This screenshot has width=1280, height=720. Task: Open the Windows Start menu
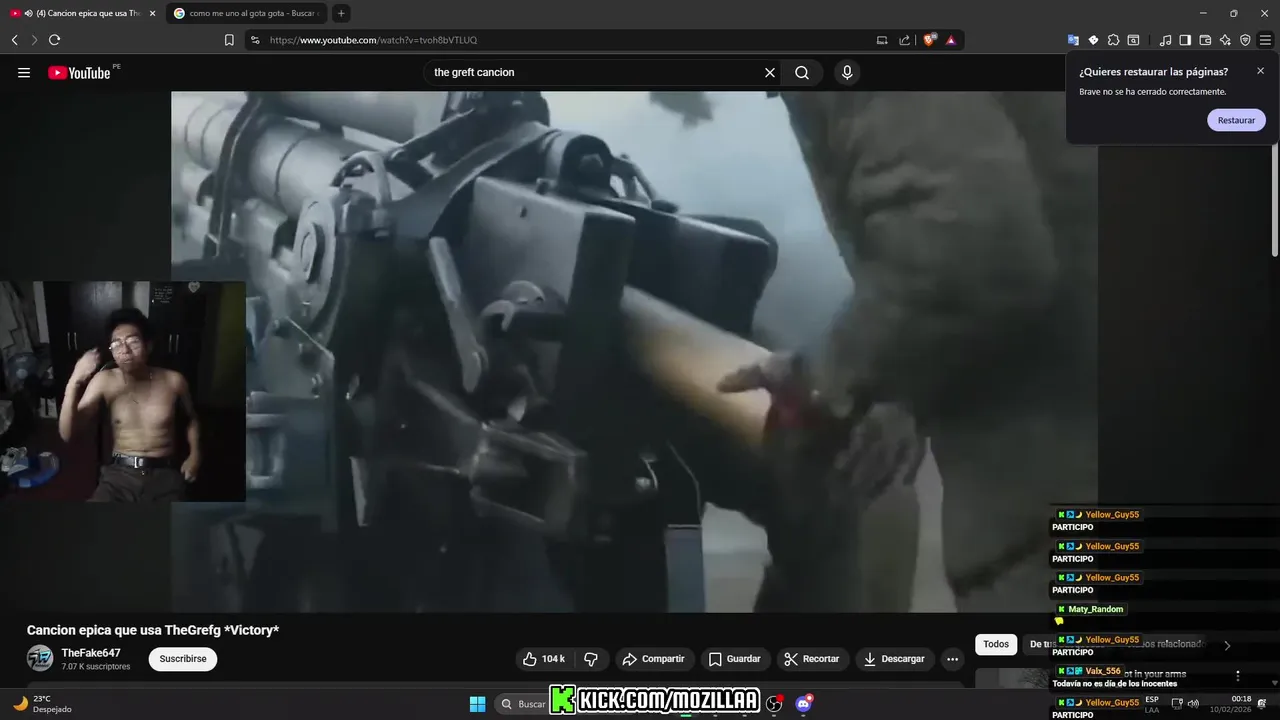(477, 704)
